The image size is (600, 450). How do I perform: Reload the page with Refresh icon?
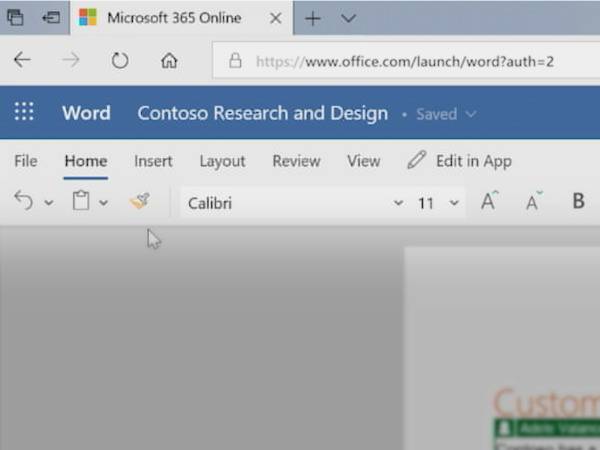(x=120, y=60)
